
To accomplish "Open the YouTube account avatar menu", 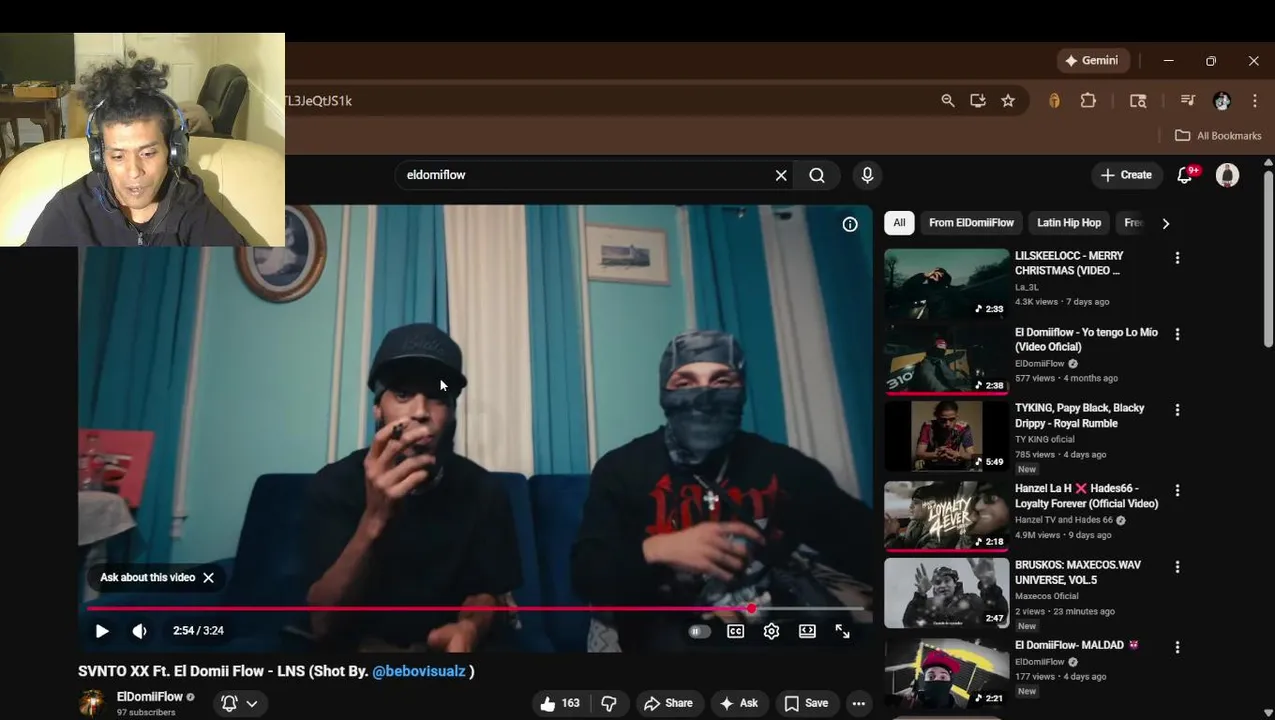I will 1227,175.
